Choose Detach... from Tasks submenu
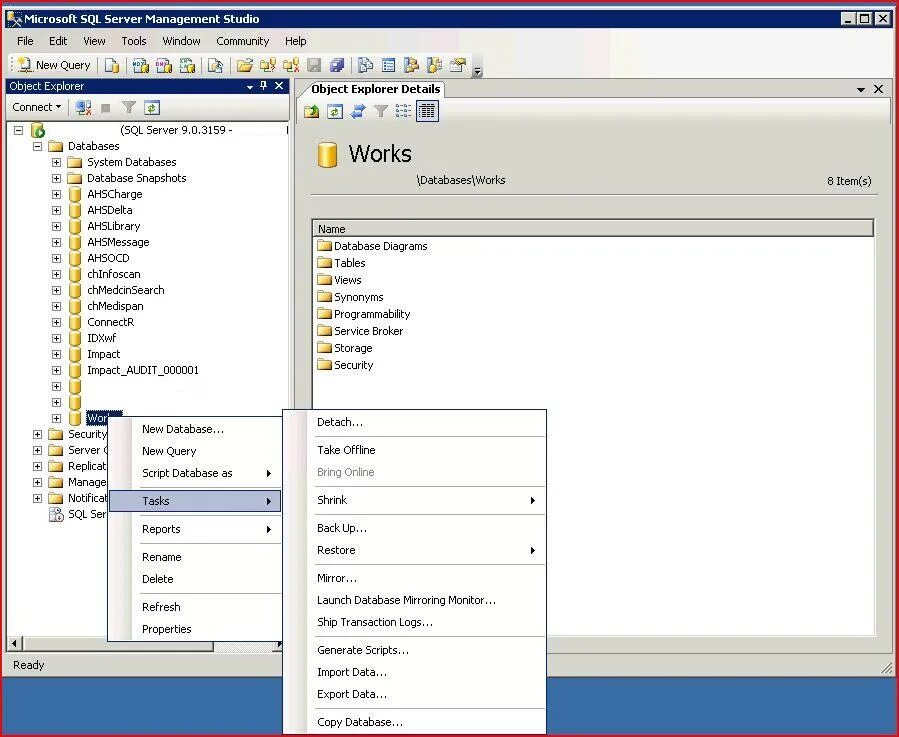The width and height of the screenshot is (899, 737). 416,422
